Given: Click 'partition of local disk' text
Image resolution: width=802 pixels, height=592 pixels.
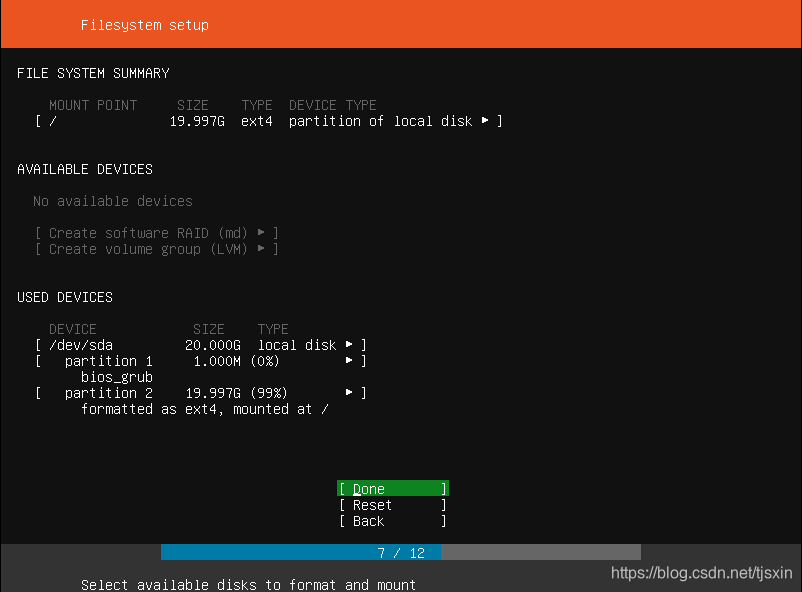Looking at the screenshot, I should point(380,121).
